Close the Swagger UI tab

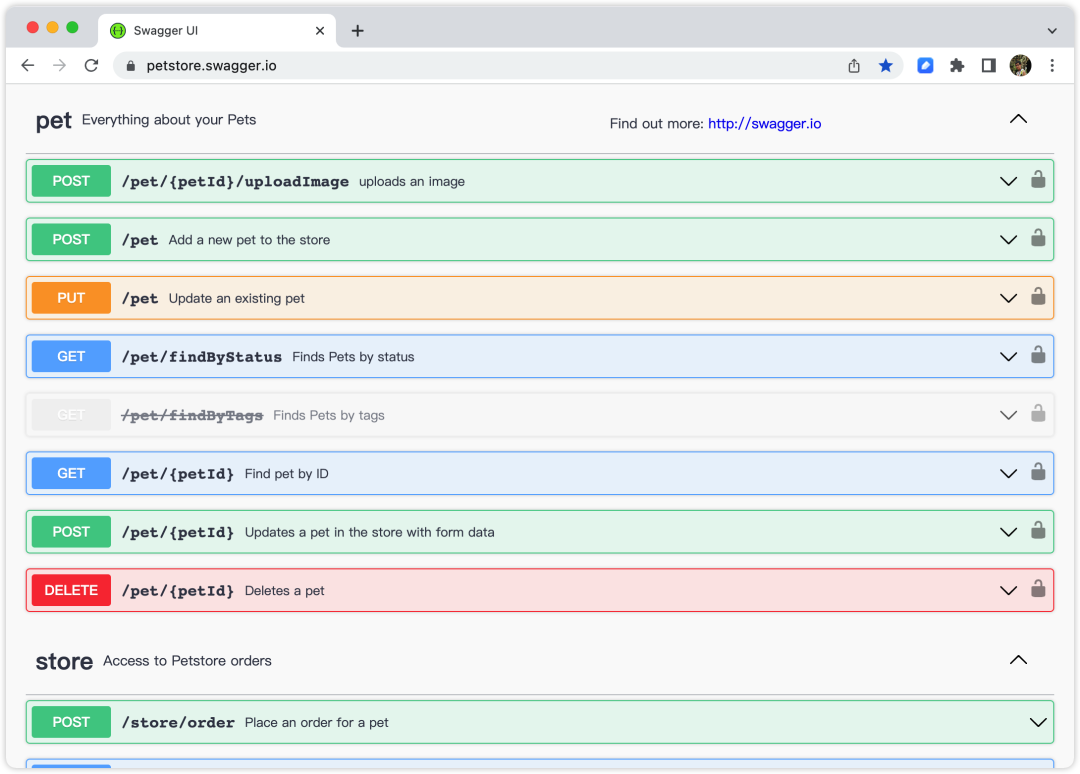320,30
